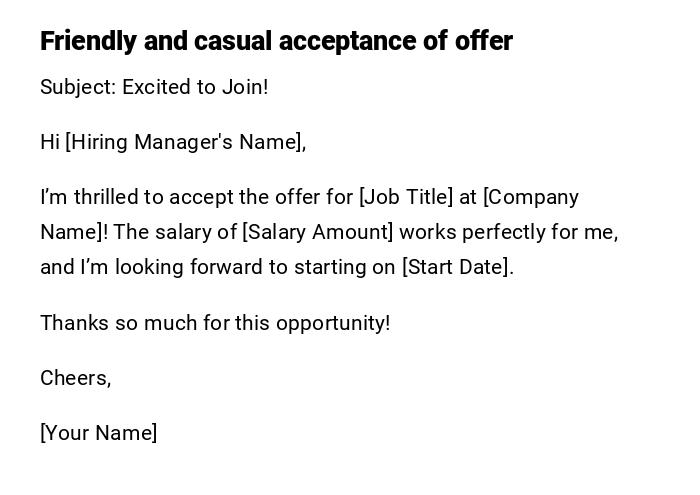Click the heading "Friendly and casual acceptance of offer"
This screenshot has height=495, width=700.
pyautogui.click(x=276, y=41)
